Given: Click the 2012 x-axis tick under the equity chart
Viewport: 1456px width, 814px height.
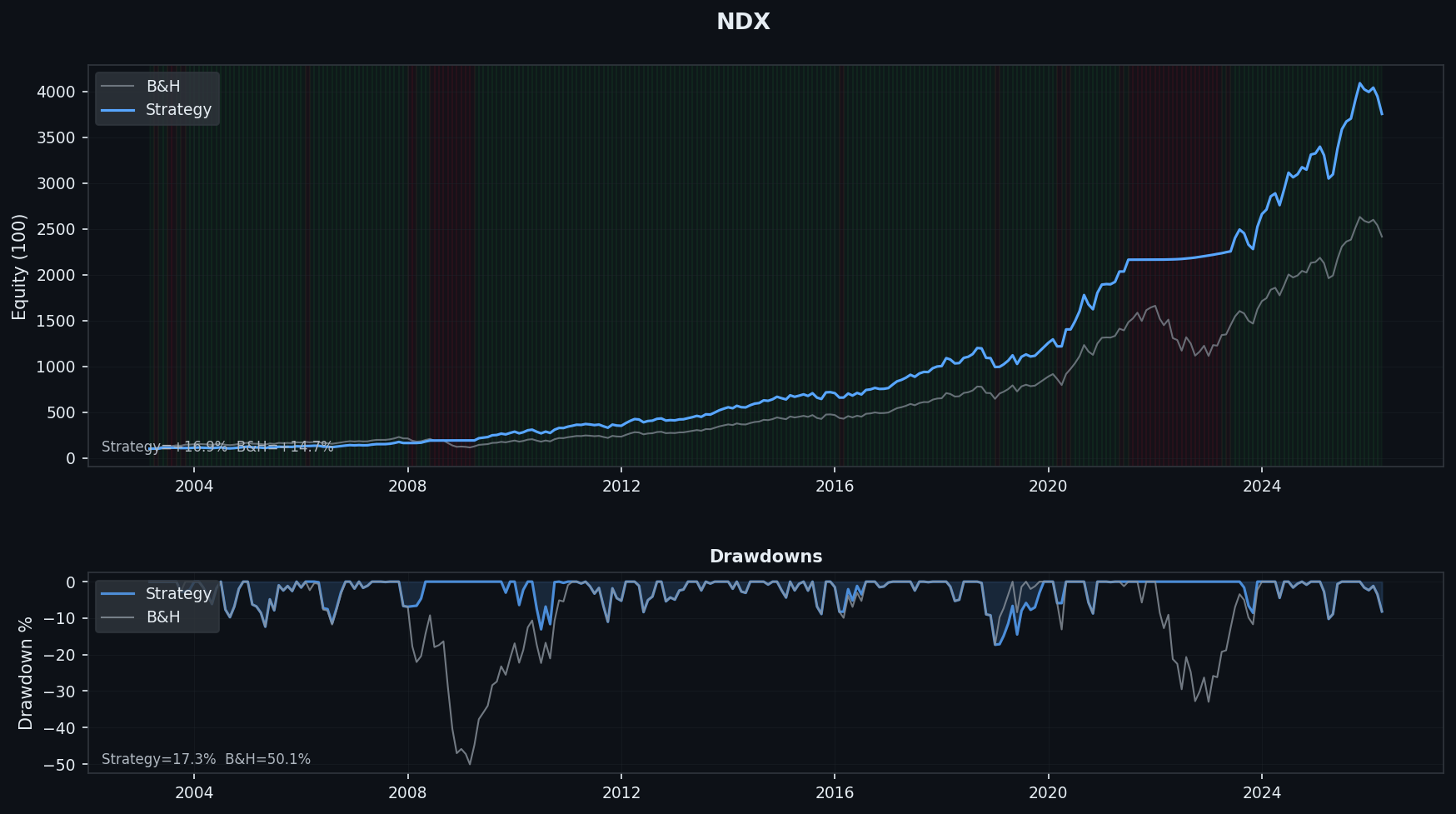Looking at the screenshot, I should point(621,487).
